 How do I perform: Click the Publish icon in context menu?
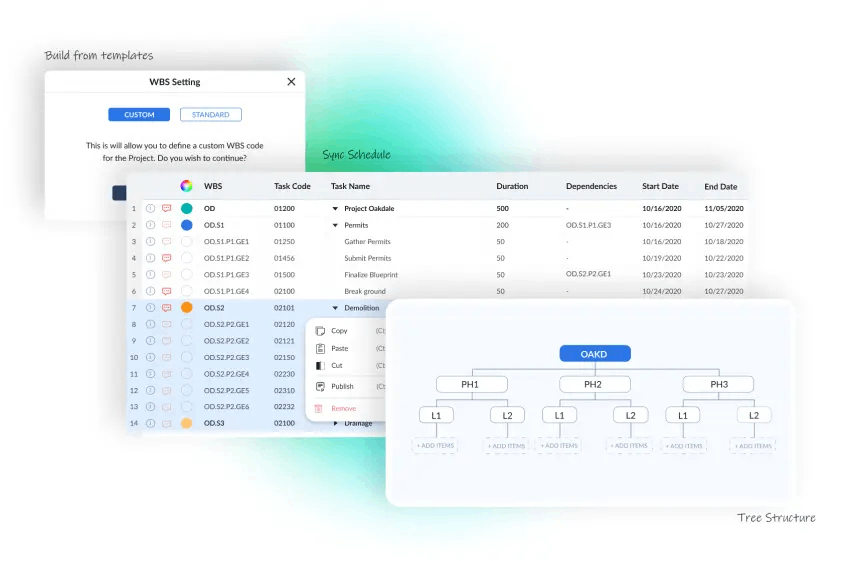point(320,387)
